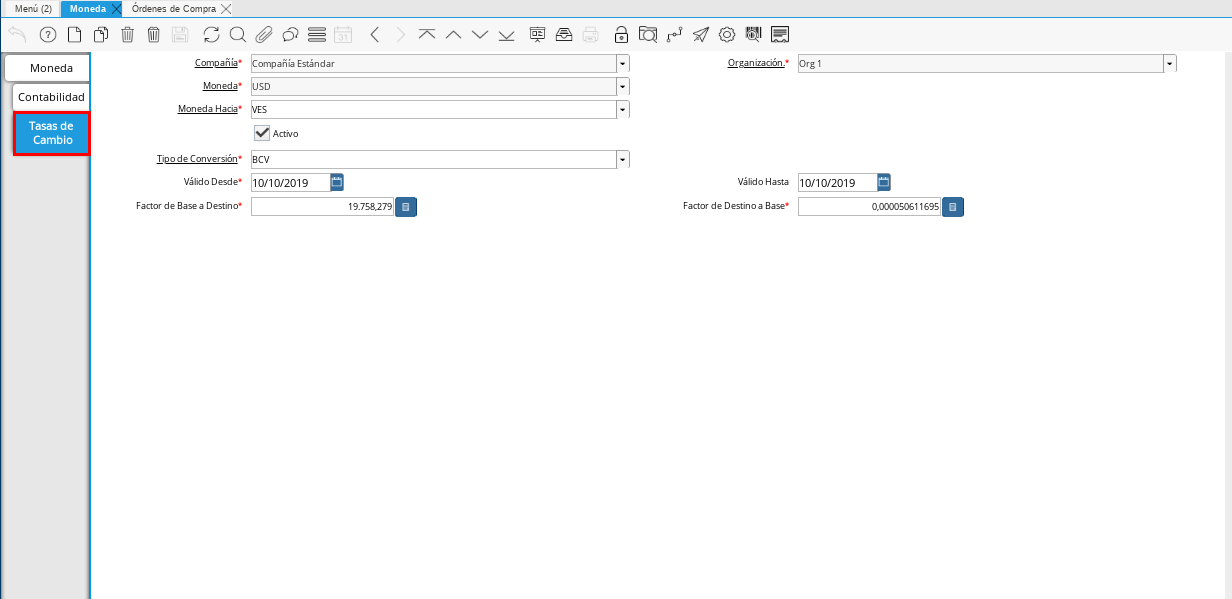
Task: Jump to the first record icon
Action: coord(427,34)
